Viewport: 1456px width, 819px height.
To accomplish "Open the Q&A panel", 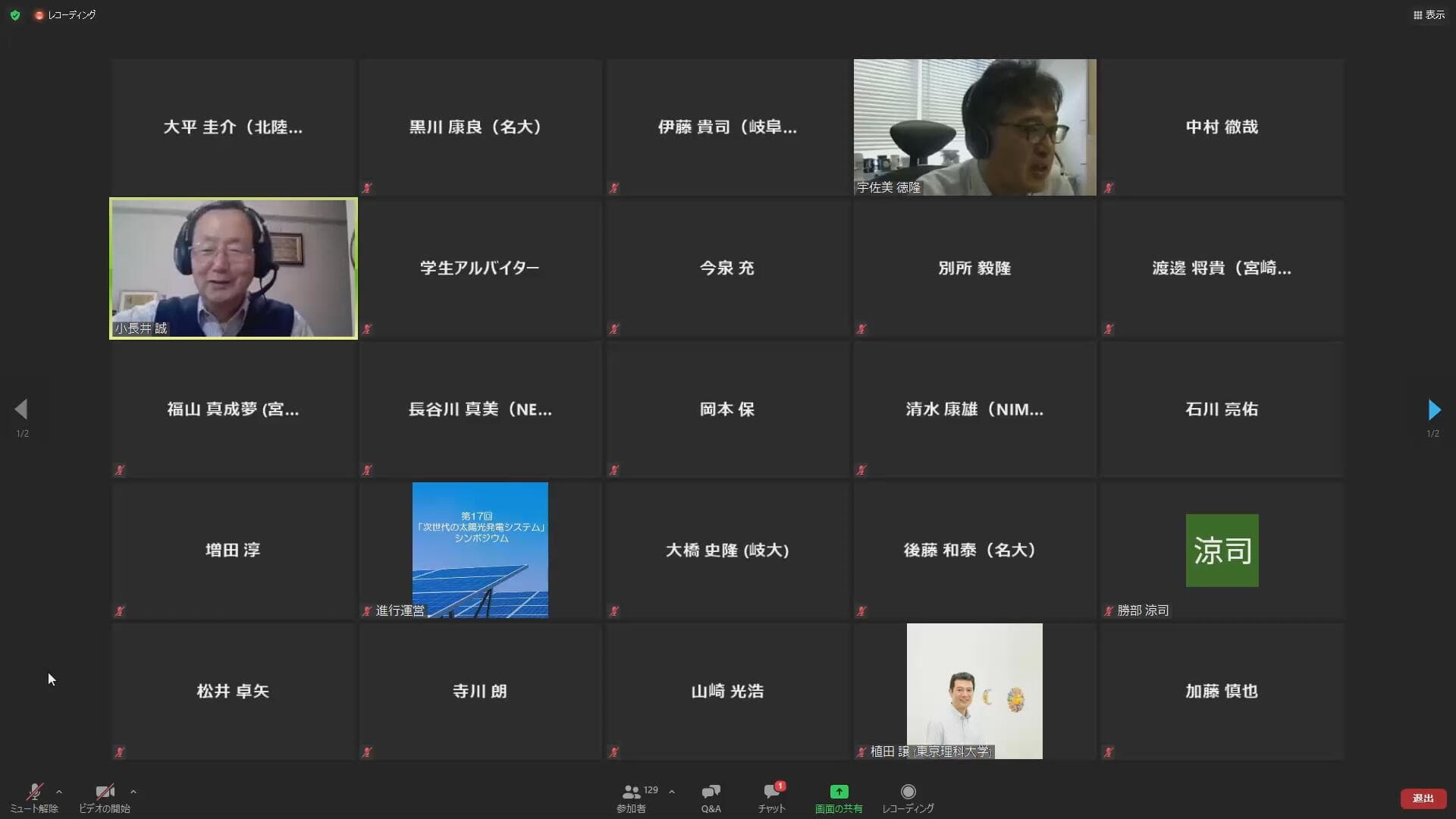I will click(711, 792).
